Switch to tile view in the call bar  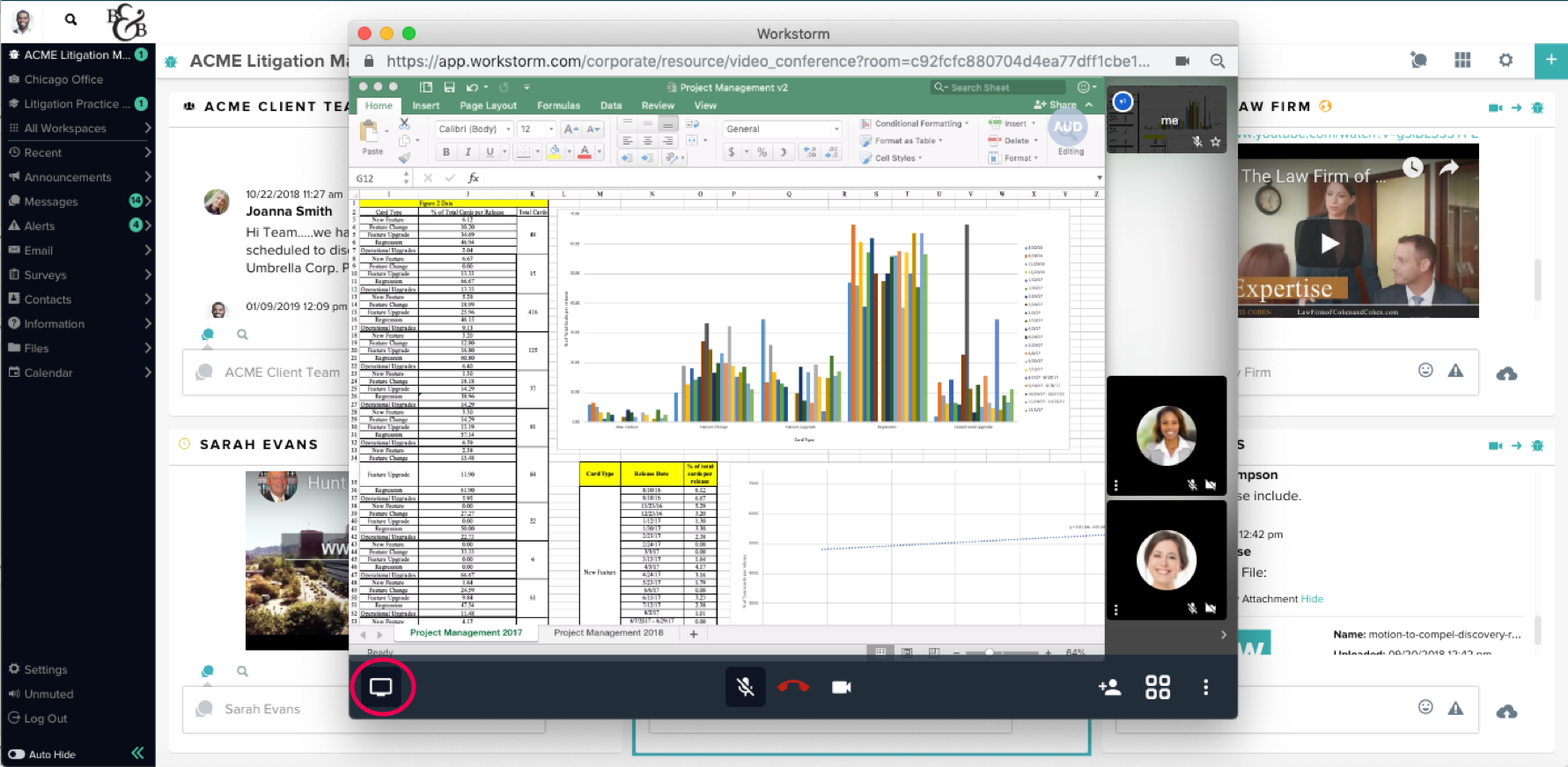1158,687
